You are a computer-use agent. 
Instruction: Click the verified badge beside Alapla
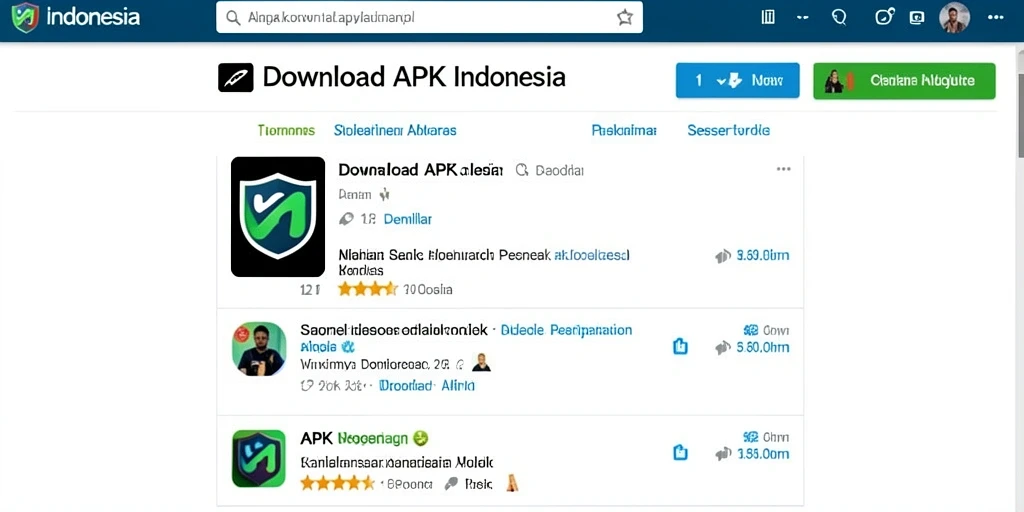pyautogui.click(x=347, y=347)
